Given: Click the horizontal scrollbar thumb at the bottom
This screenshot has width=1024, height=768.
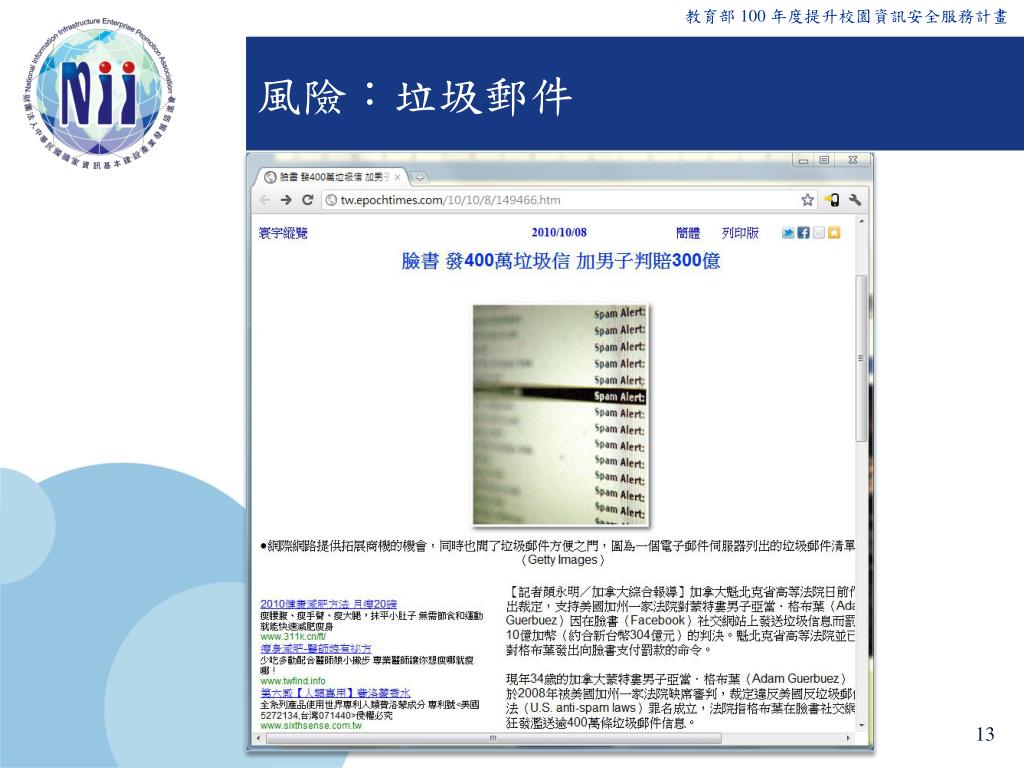Looking at the screenshot, I should pyautogui.click(x=494, y=738).
